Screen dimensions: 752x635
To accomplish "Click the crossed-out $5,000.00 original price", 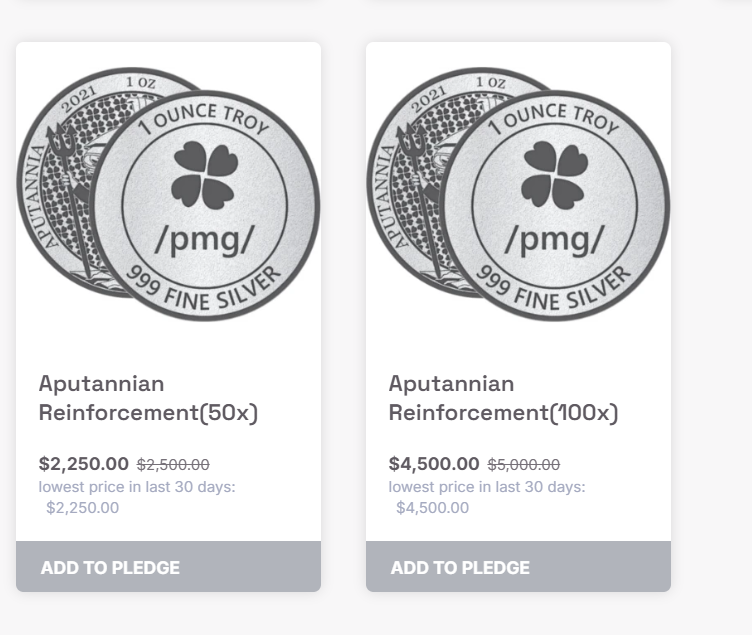I will click(524, 465).
